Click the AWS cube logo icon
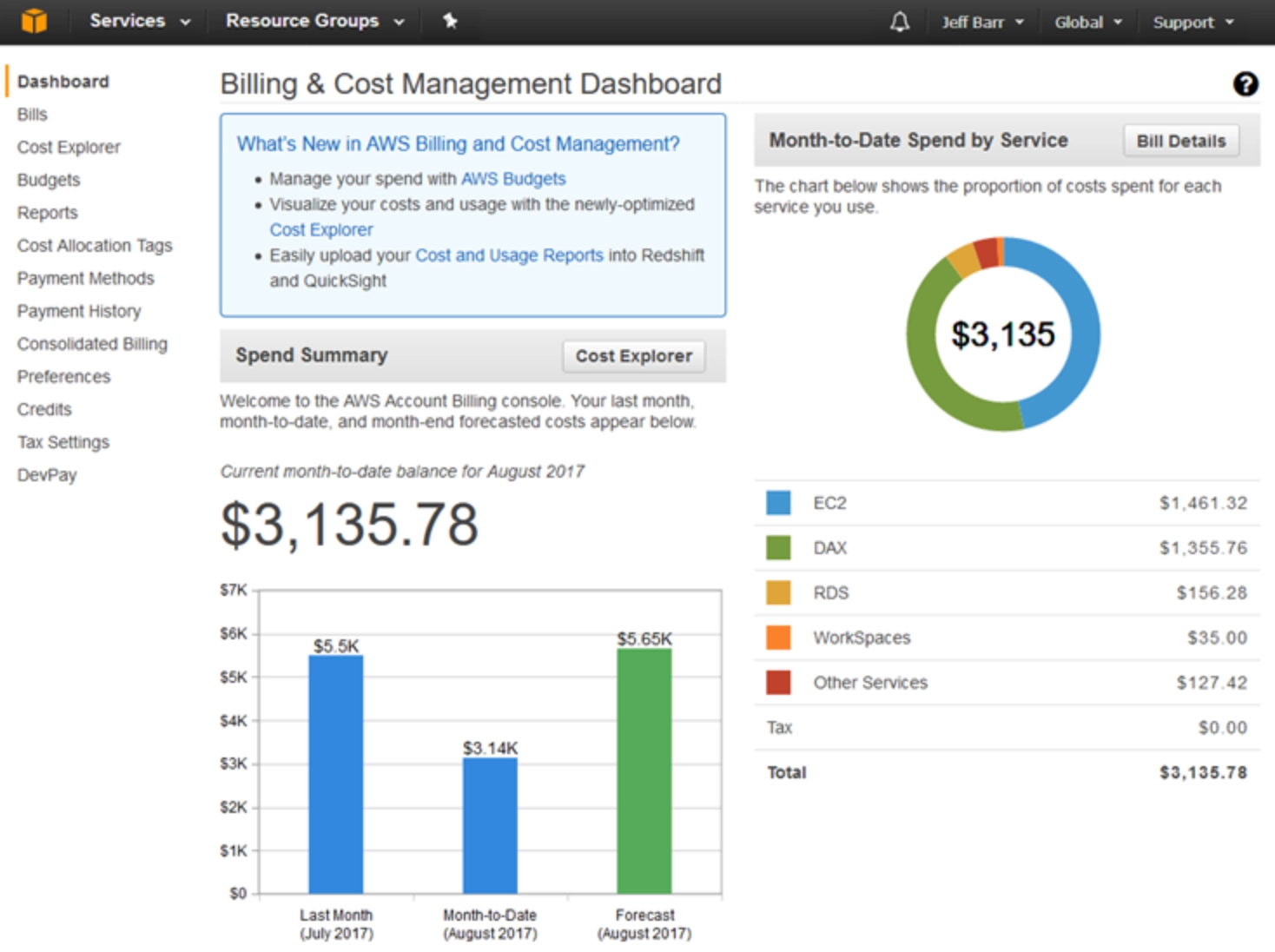 click(34, 20)
